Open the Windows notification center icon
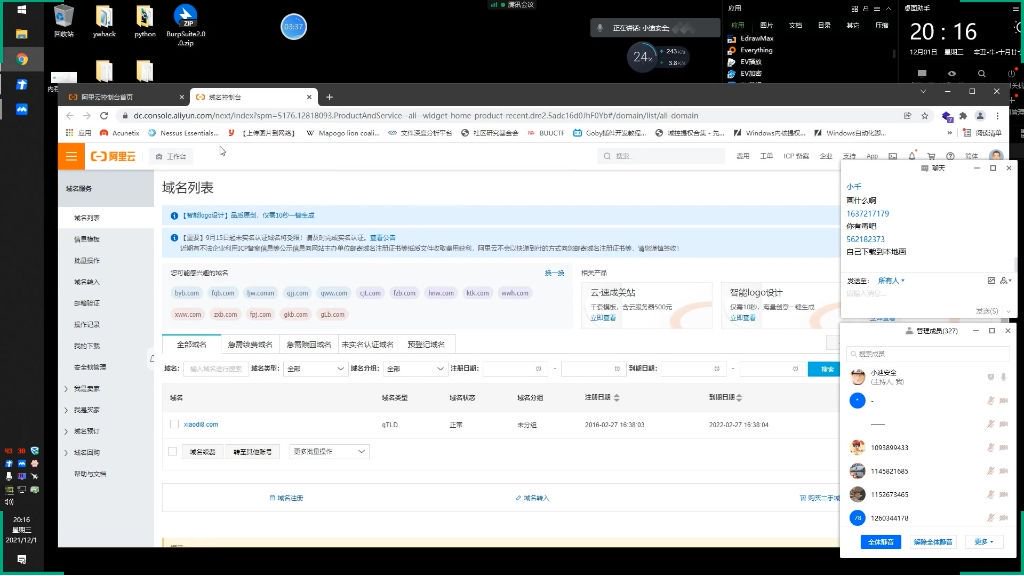 [22, 559]
